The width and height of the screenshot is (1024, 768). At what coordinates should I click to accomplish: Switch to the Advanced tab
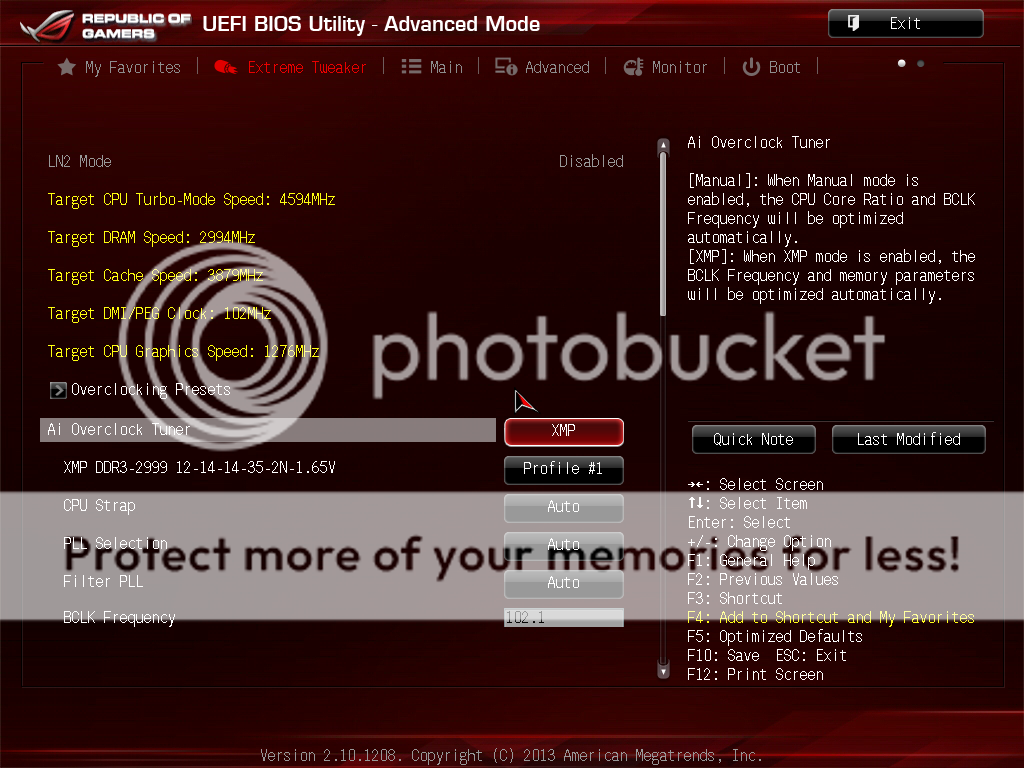pyautogui.click(x=557, y=67)
